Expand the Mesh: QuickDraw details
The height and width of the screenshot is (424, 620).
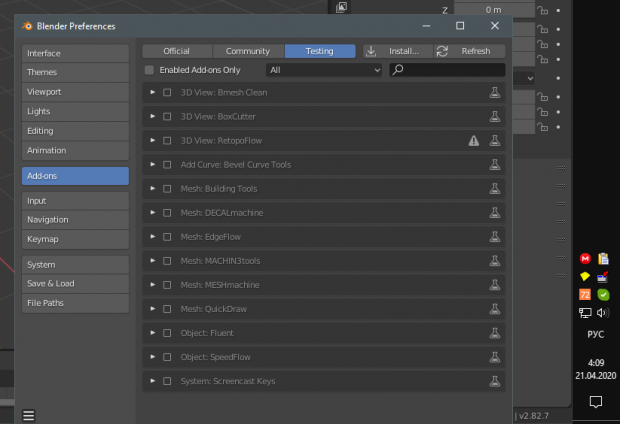(152, 309)
